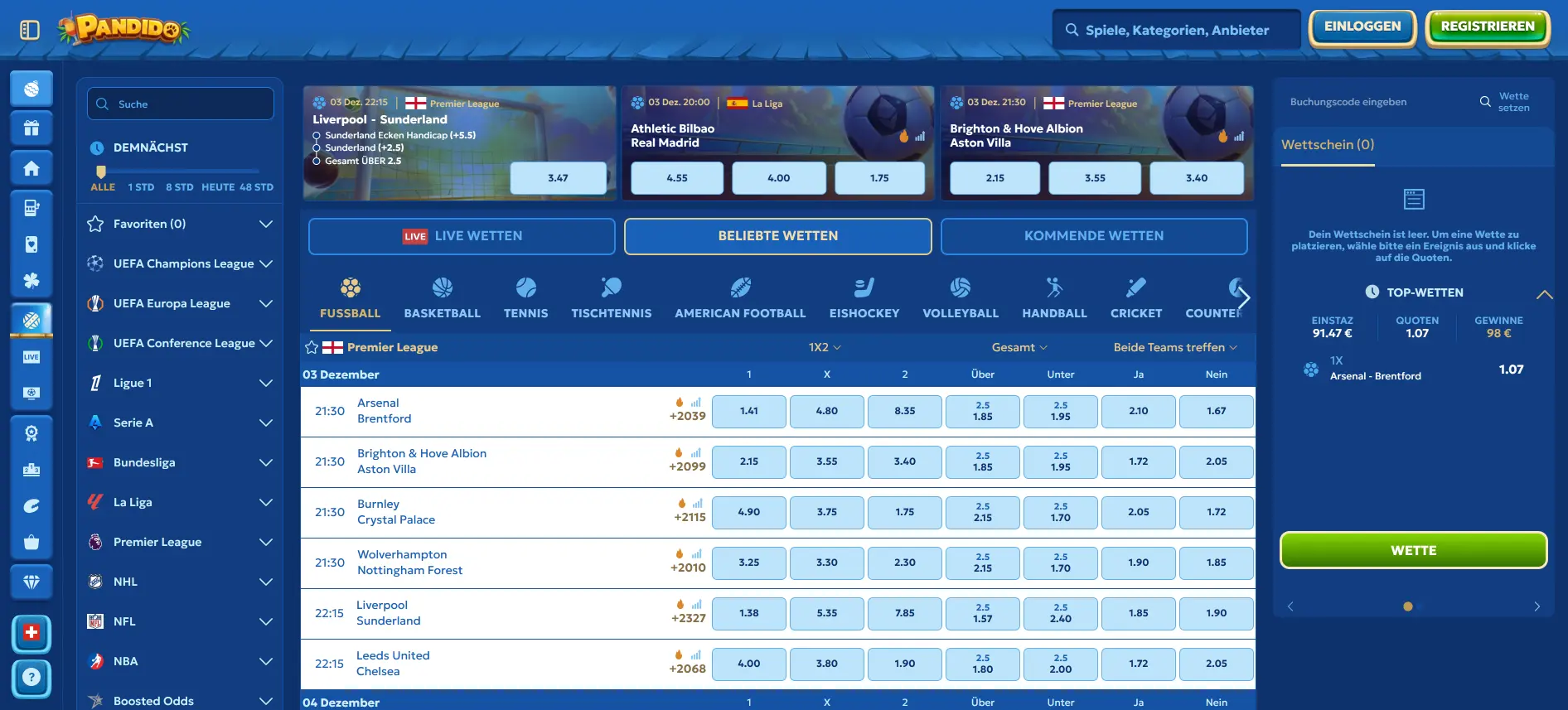Screen dimensions: 1568x710
Task: Collapse the Top-Wetten section chevron
Action: 1544,293
